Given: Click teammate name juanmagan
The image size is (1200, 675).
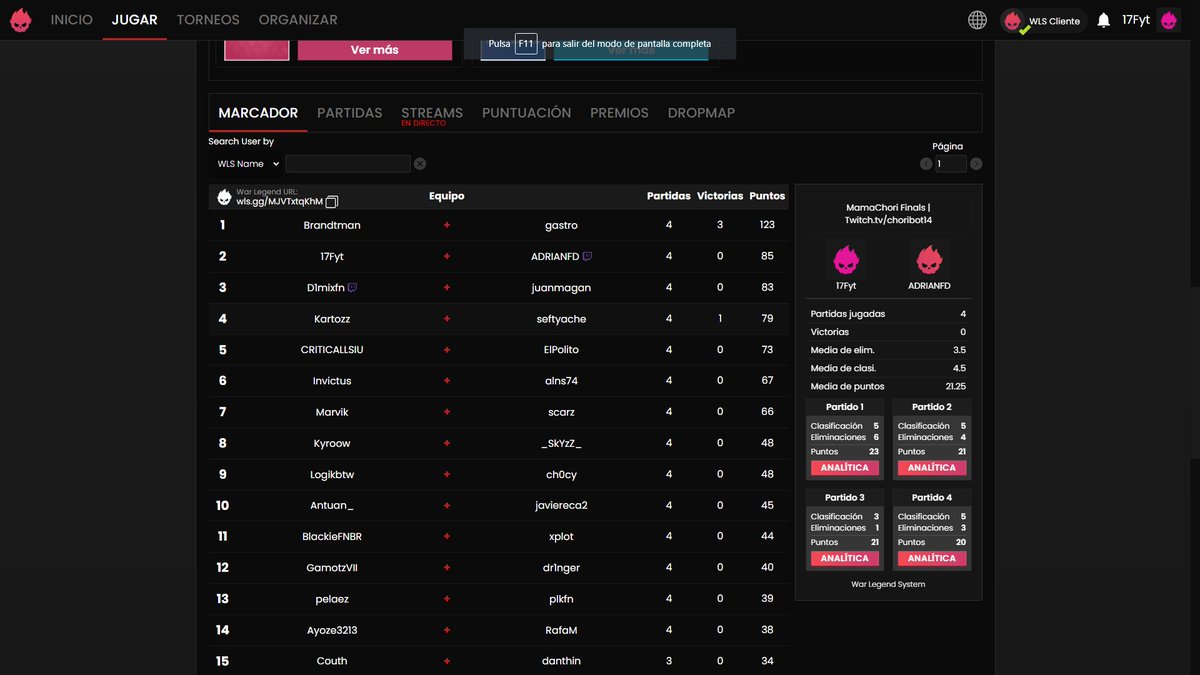Looking at the screenshot, I should coord(561,288).
